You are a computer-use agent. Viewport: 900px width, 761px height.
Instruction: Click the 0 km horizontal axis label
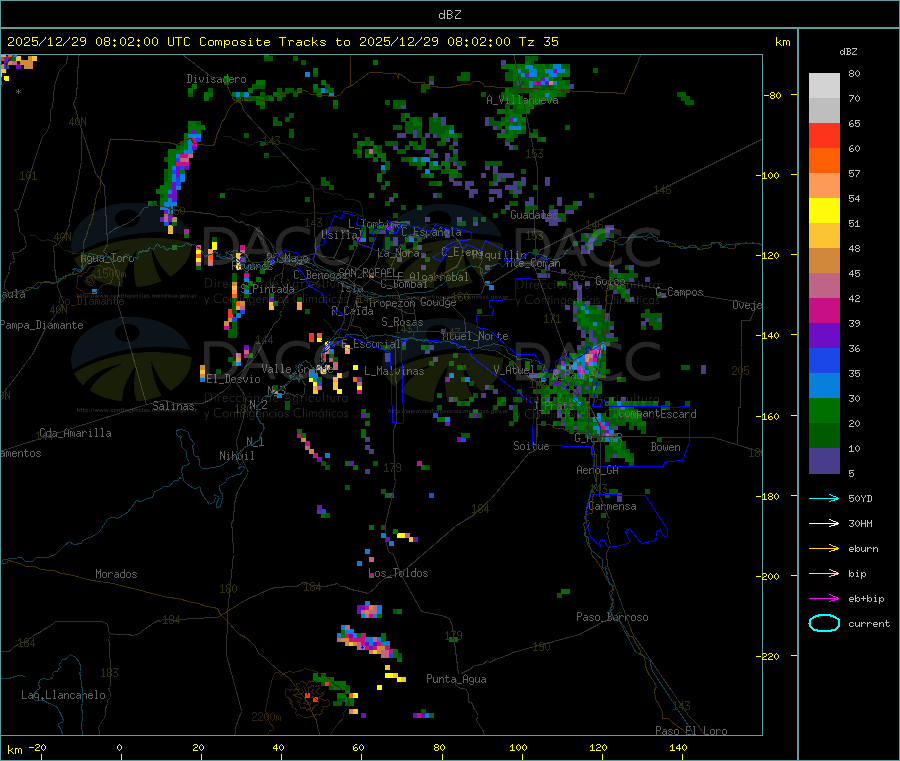point(119,747)
